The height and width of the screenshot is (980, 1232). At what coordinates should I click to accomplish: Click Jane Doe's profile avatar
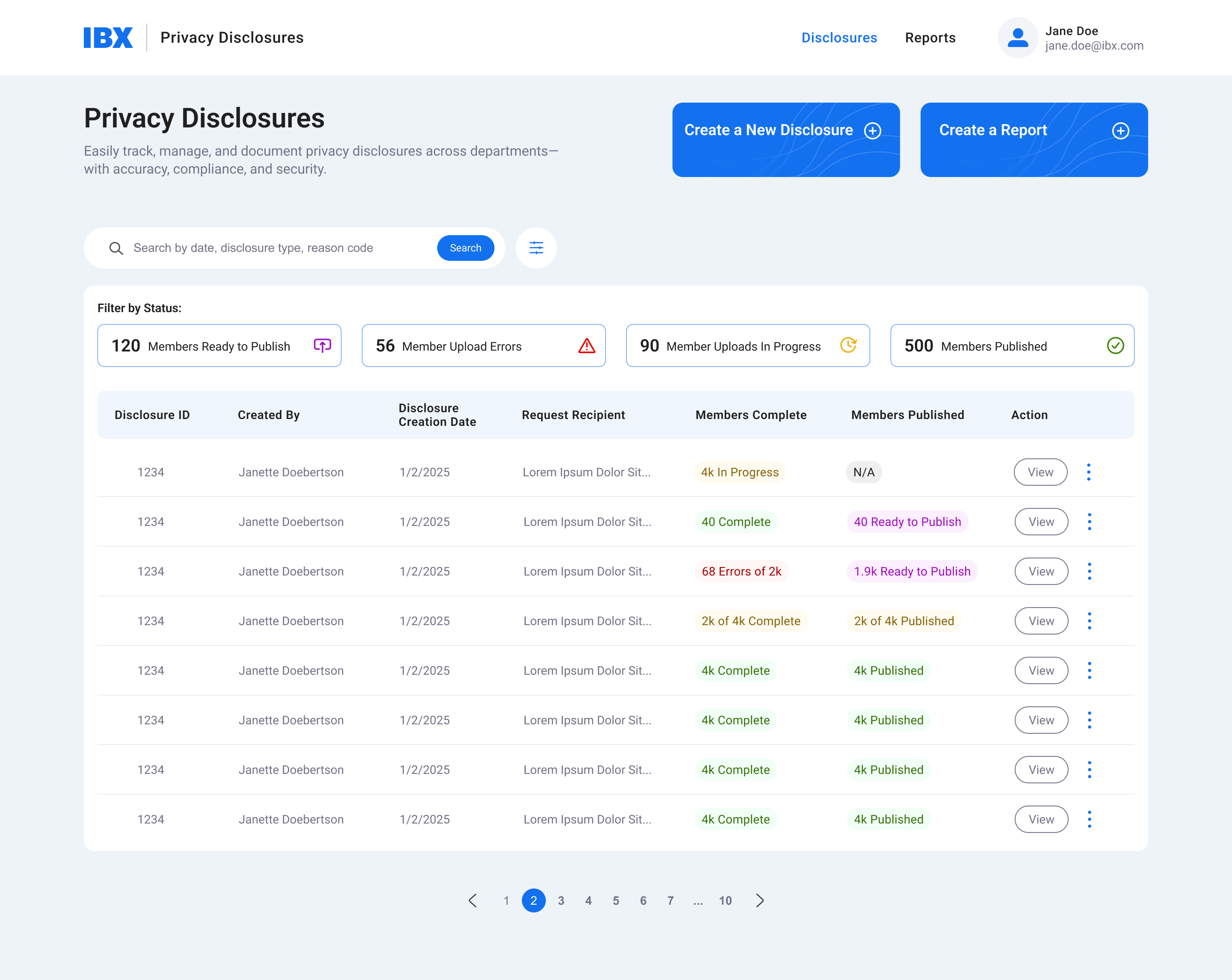(x=1017, y=38)
